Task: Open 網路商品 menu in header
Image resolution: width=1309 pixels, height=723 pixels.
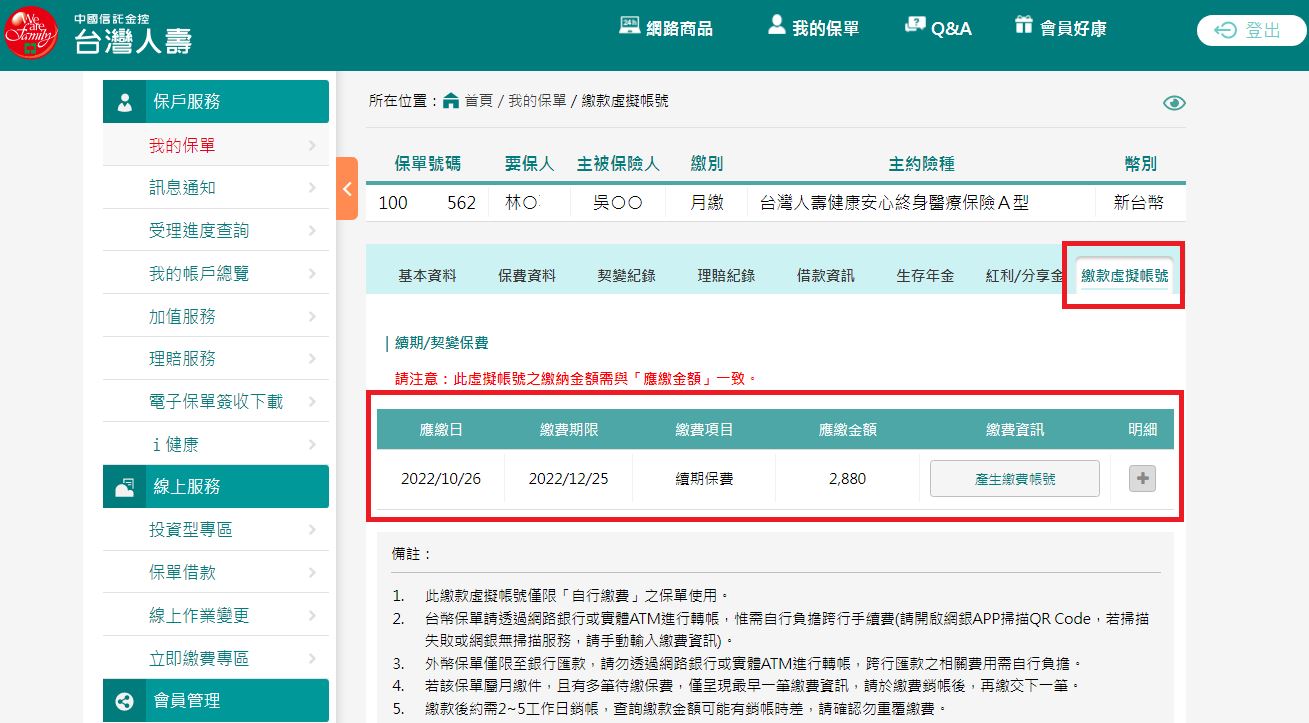Action: coord(665,28)
